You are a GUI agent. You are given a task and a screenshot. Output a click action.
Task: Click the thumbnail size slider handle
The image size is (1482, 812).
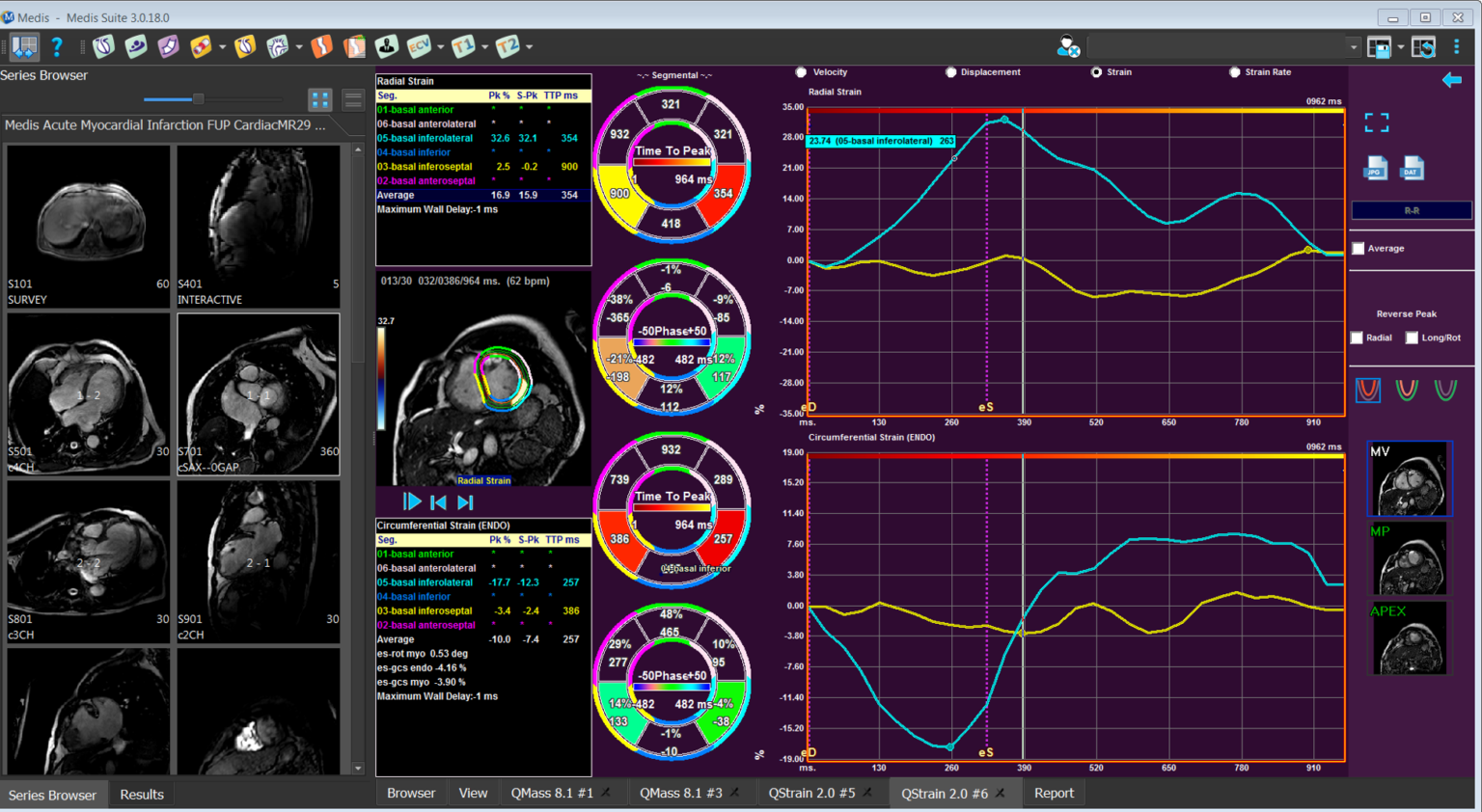198,98
